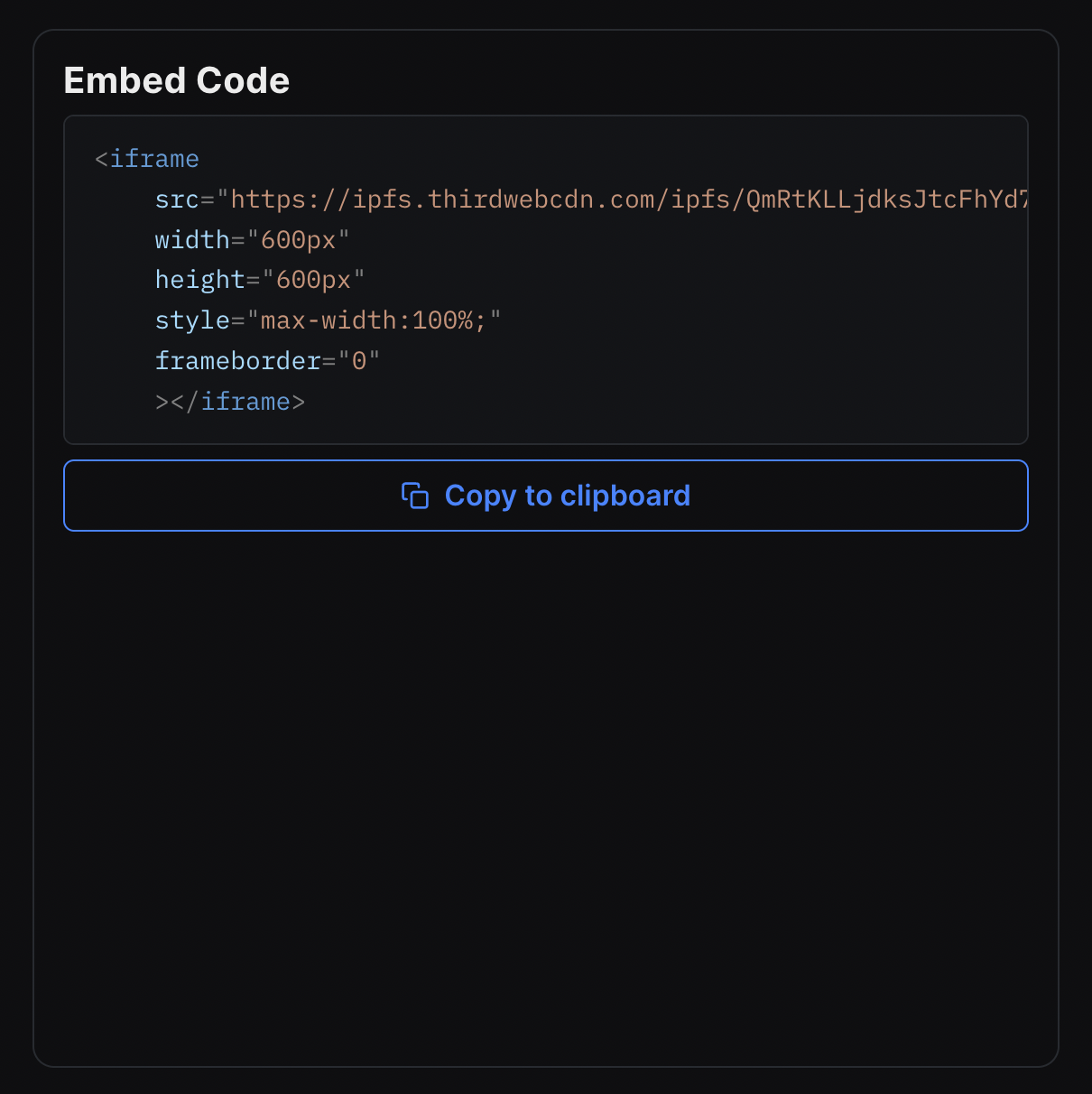Select the frameborder value of 0
The image size is (1092, 1094).
point(361,360)
